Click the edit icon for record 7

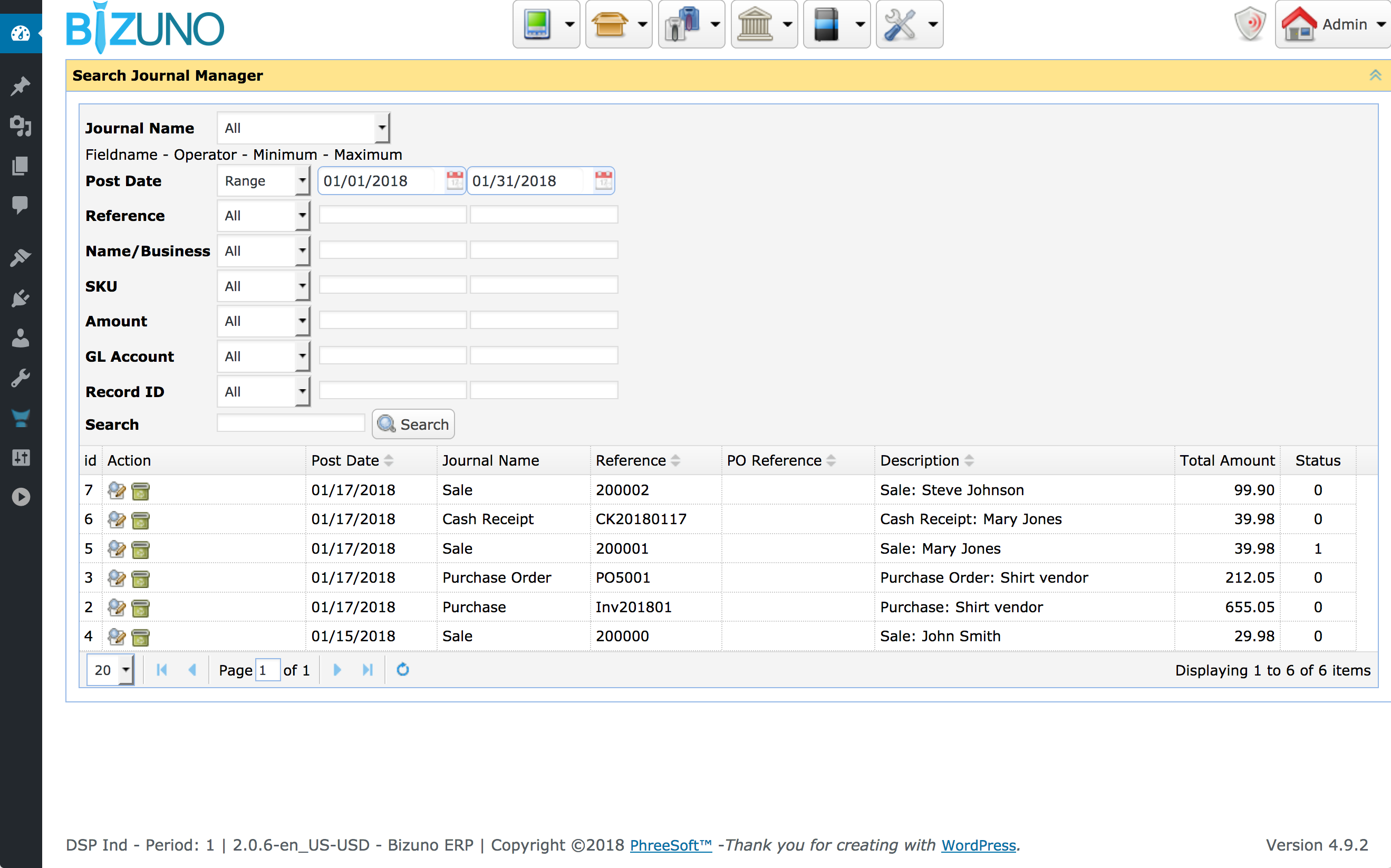117,490
